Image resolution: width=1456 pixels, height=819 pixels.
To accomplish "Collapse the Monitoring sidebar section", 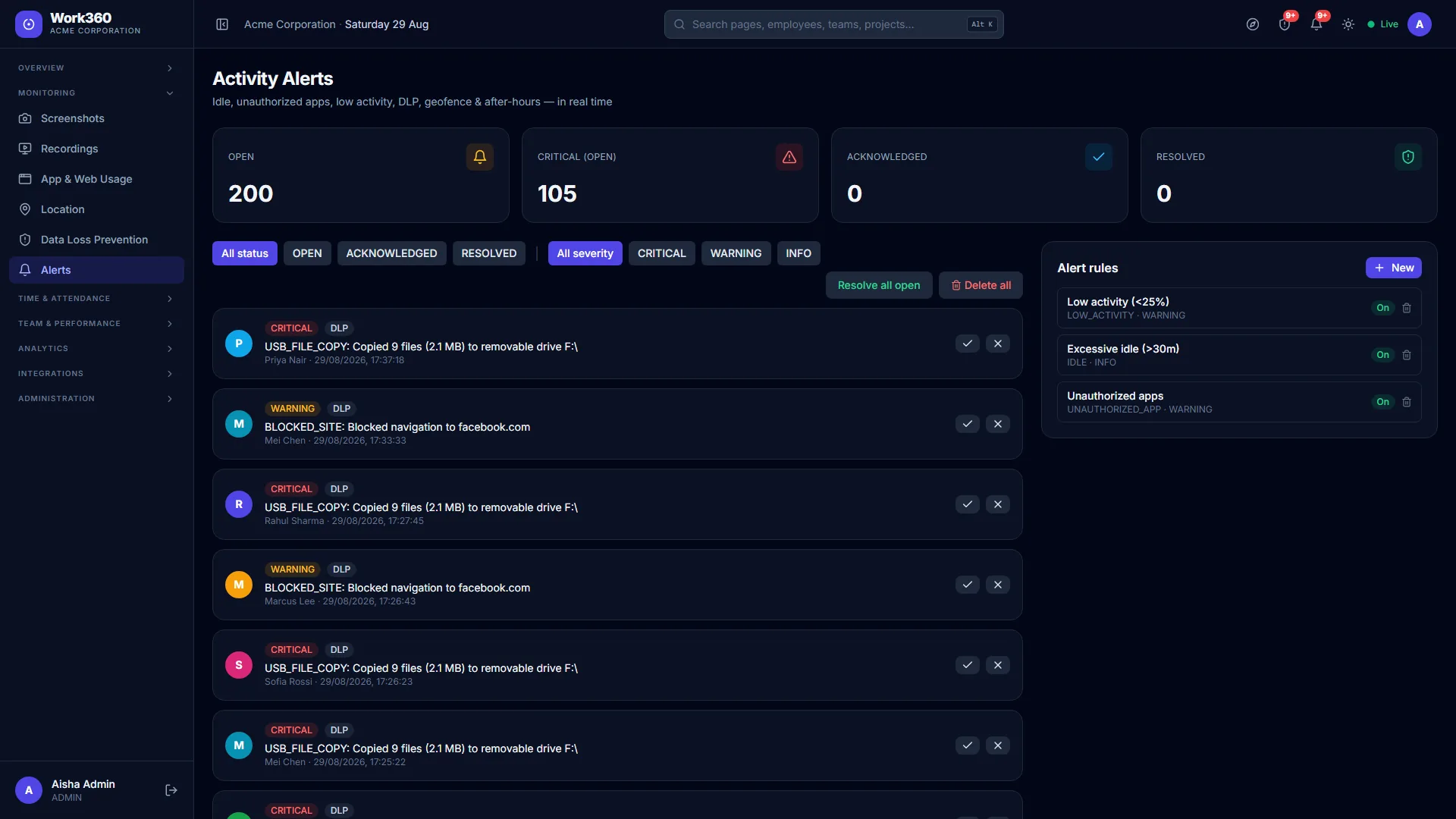I will coord(96,93).
